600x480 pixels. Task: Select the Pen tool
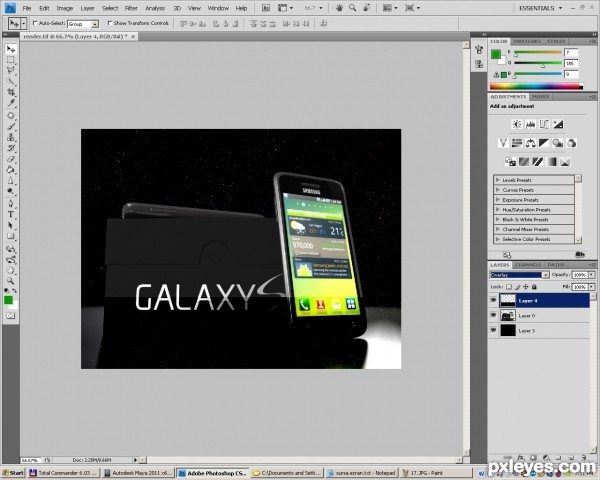11,204
